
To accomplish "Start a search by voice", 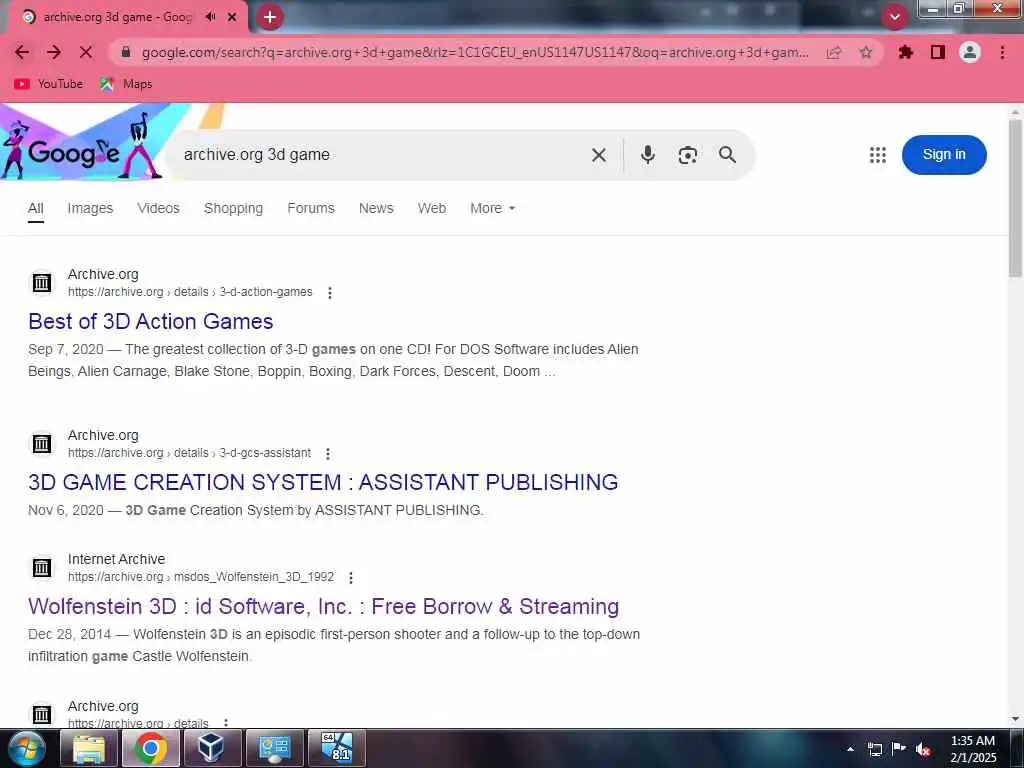I will (x=647, y=155).
